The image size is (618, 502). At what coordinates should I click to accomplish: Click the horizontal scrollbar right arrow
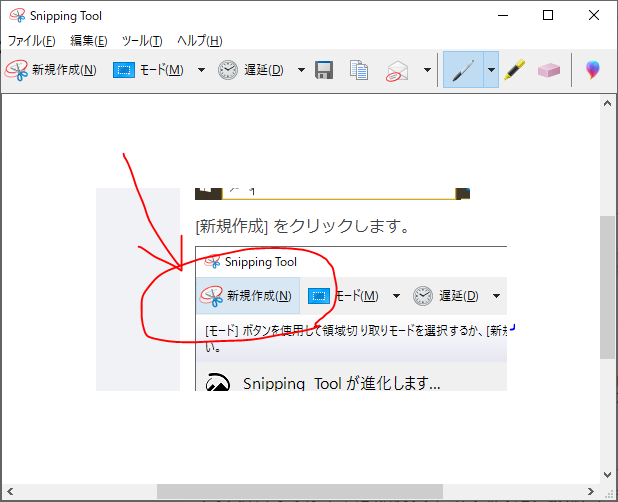tap(590, 491)
